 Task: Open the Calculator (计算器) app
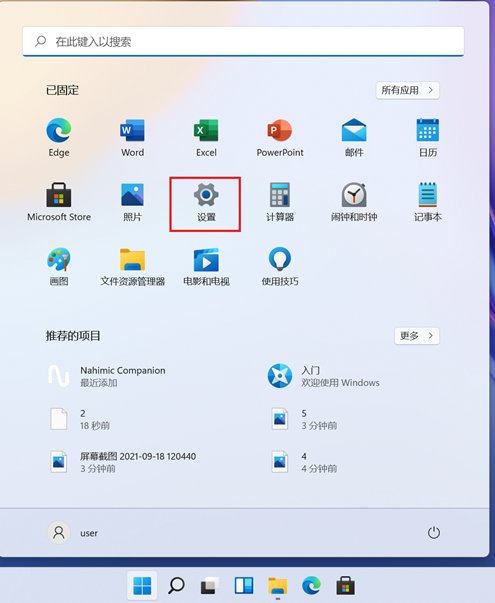pyautogui.click(x=280, y=202)
